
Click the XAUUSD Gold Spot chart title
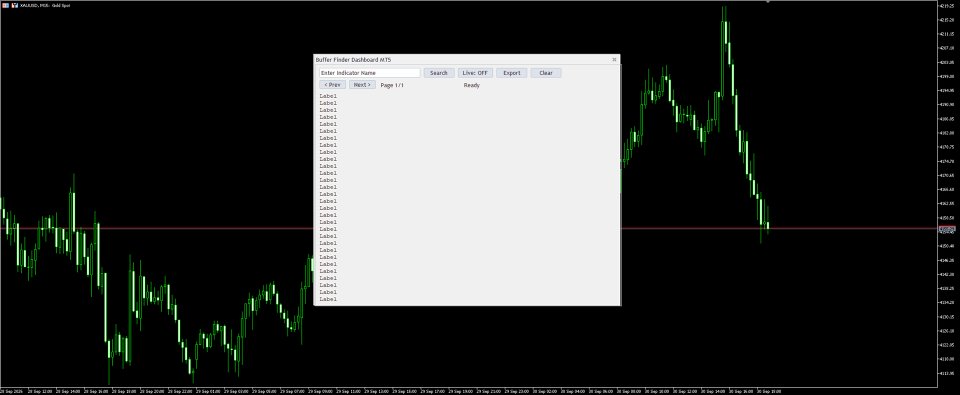pos(45,5)
